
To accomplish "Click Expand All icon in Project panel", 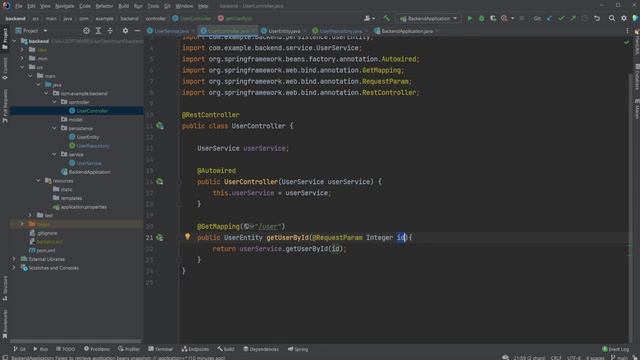I will tap(98, 31).
